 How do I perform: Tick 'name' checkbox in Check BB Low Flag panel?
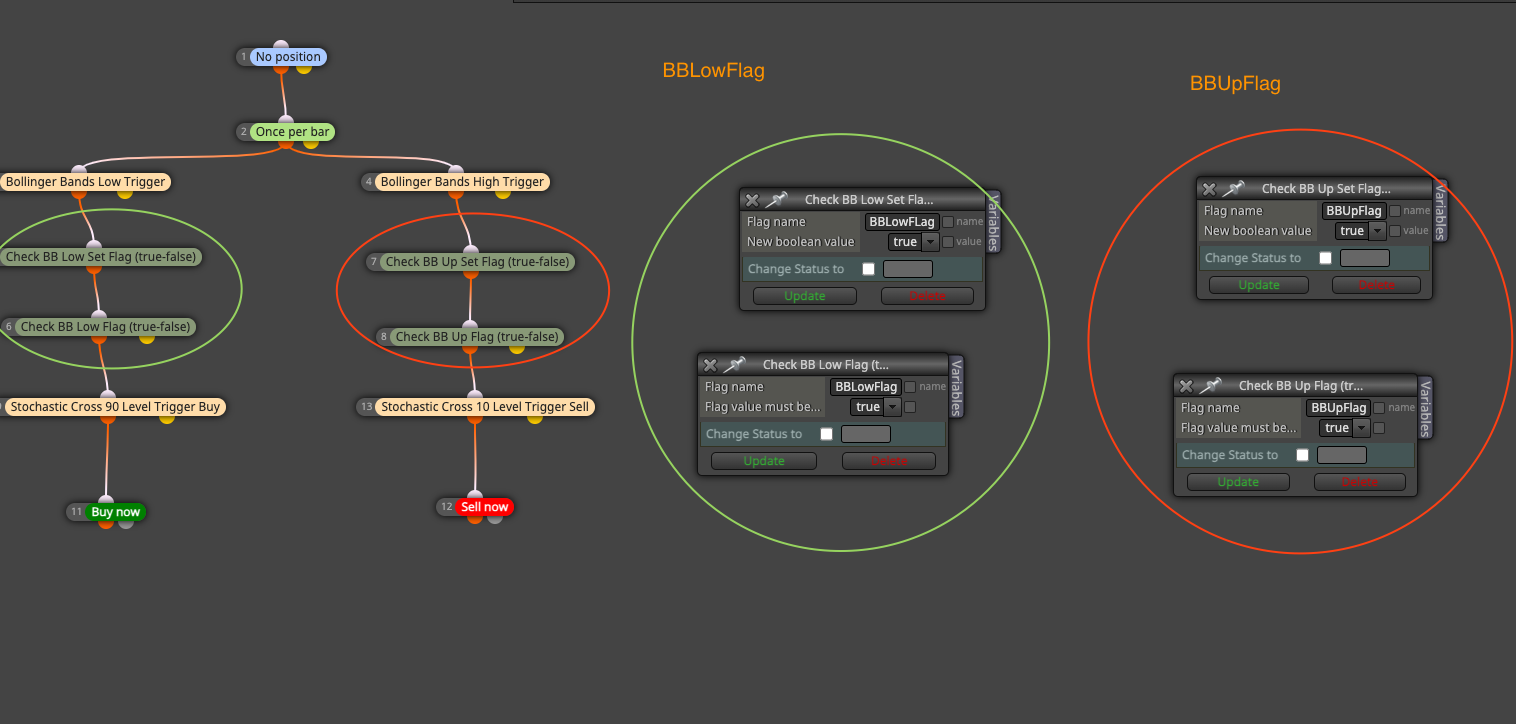coord(910,387)
